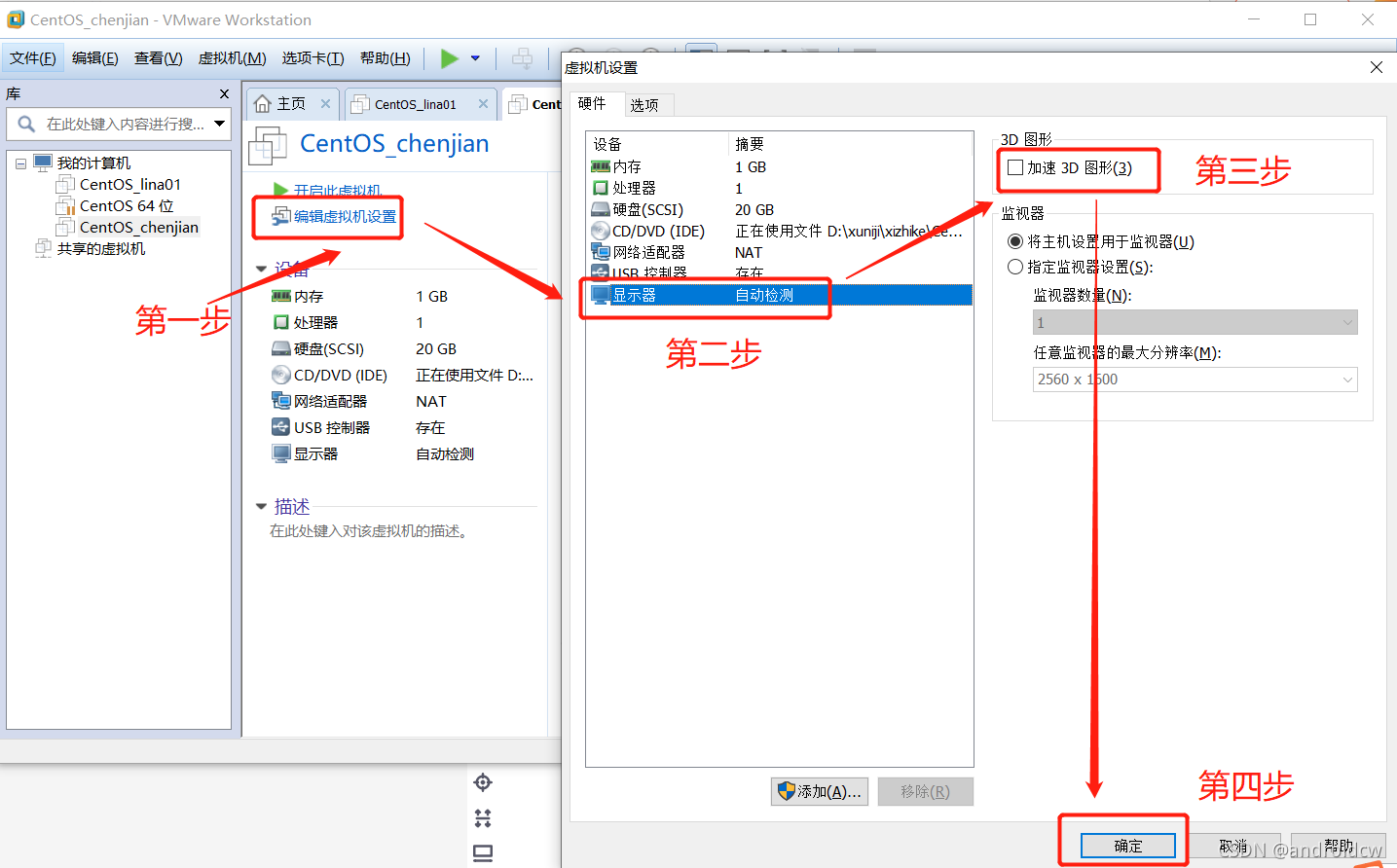The image size is (1397, 868).
Task: Click the 添加(A)... button
Action: (820, 792)
